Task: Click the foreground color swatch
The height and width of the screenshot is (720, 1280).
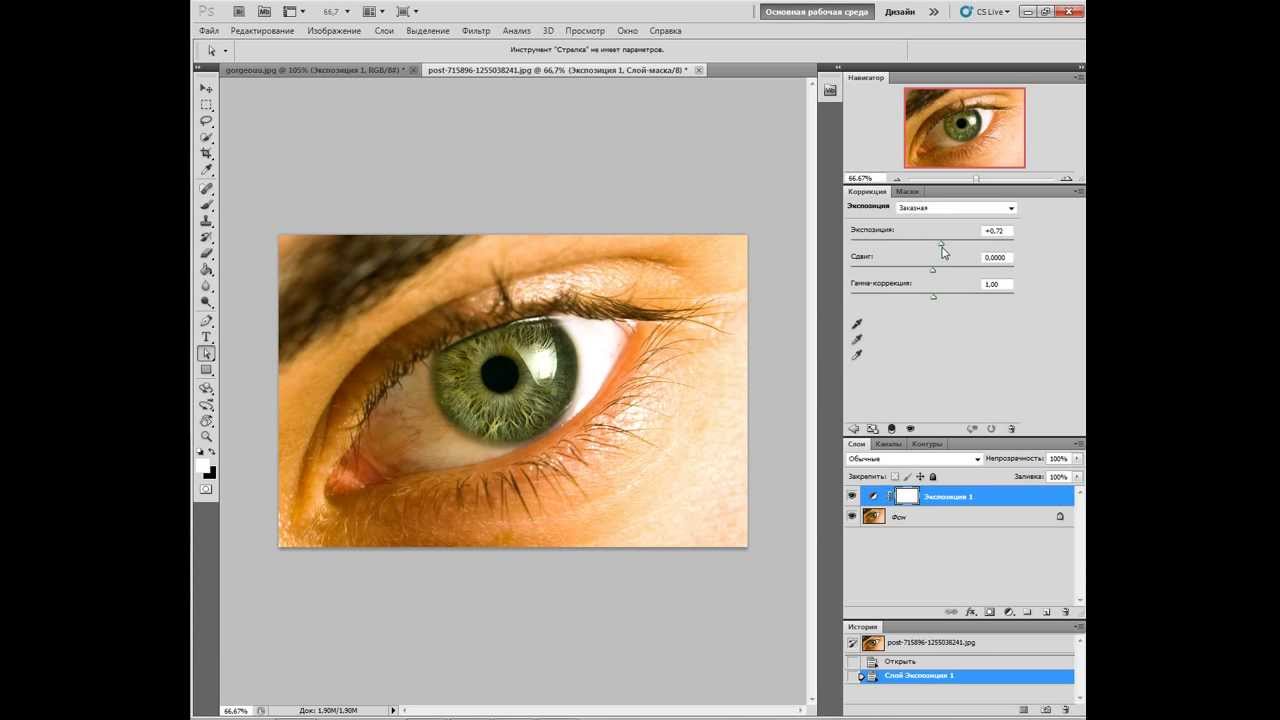Action: point(203,467)
